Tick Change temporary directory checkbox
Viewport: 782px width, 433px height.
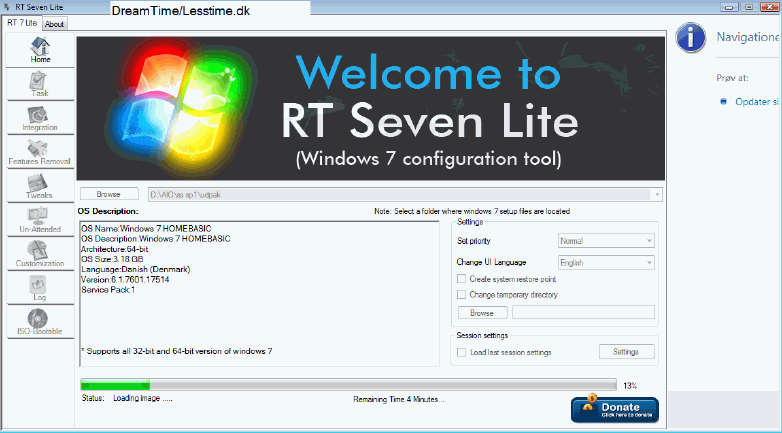(462, 294)
